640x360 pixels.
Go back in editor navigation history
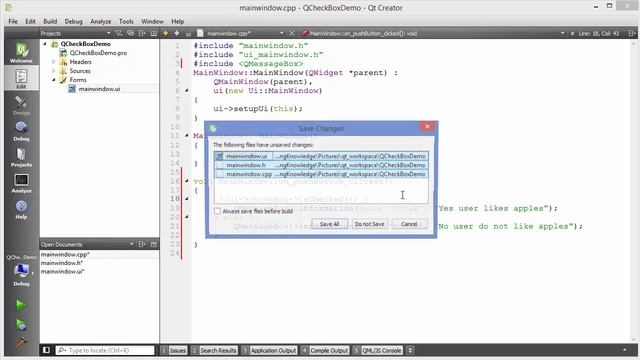[165, 33]
